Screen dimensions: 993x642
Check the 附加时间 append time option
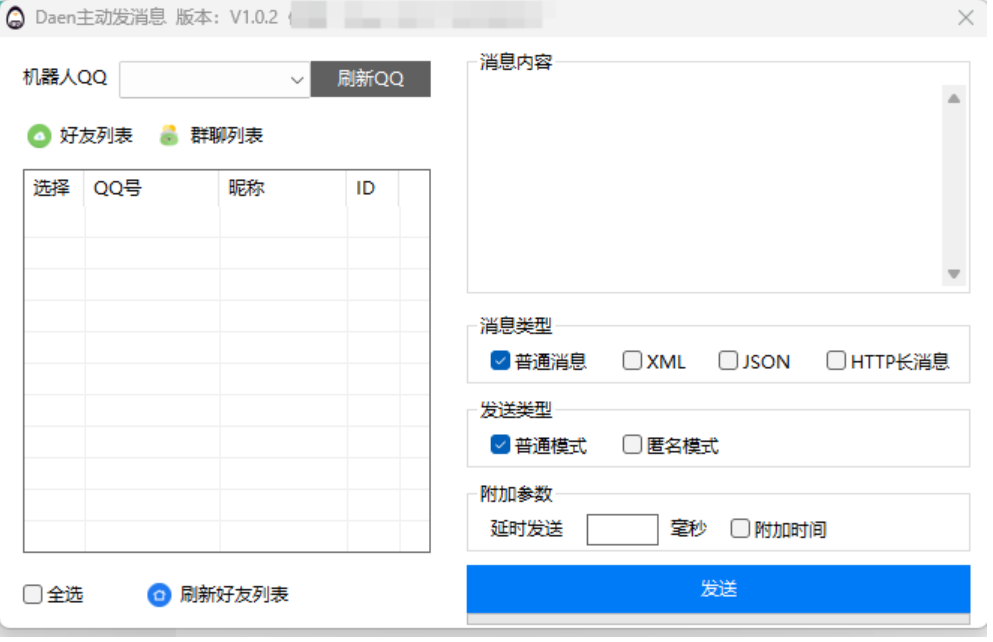(x=739, y=529)
